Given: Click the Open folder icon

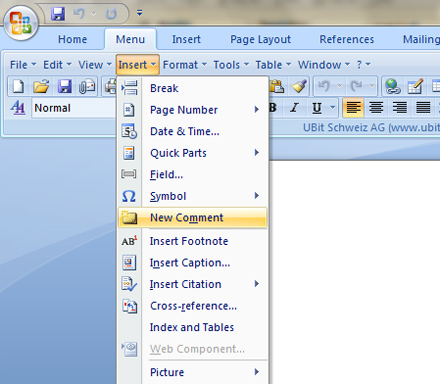Looking at the screenshot, I should point(41,86).
